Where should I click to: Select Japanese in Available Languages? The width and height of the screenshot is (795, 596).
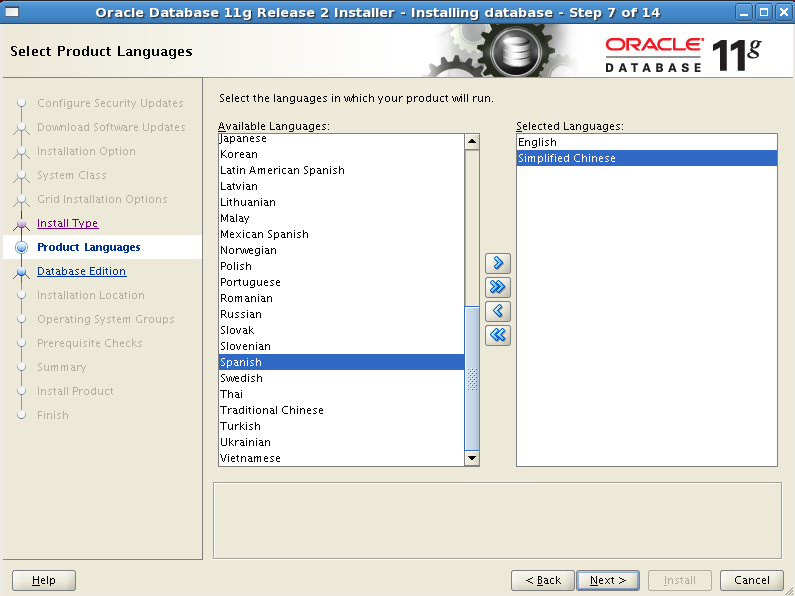pos(341,138)
